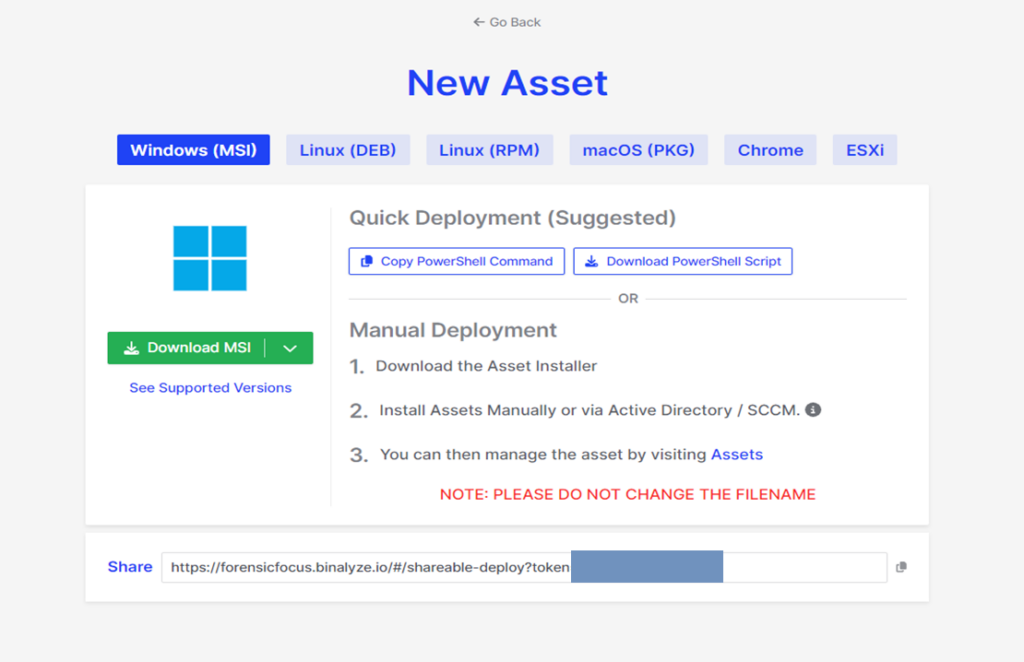Expand the Download MSI dropdown arrow
1024x662 pixels.
[290, 348]
